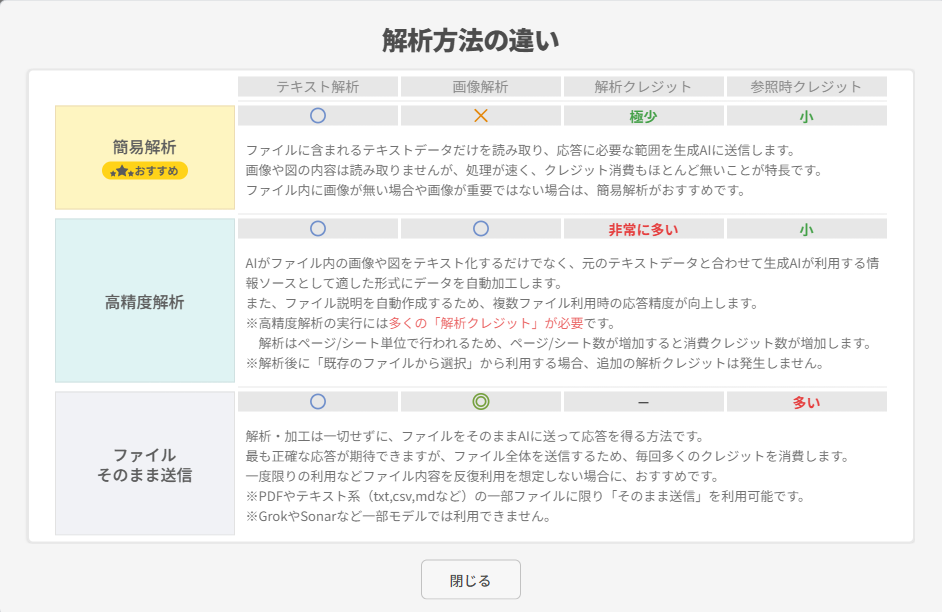The image size is (942, 612).
Task: Click the 高精度解析 row label
Action: (x=144, y=302)
